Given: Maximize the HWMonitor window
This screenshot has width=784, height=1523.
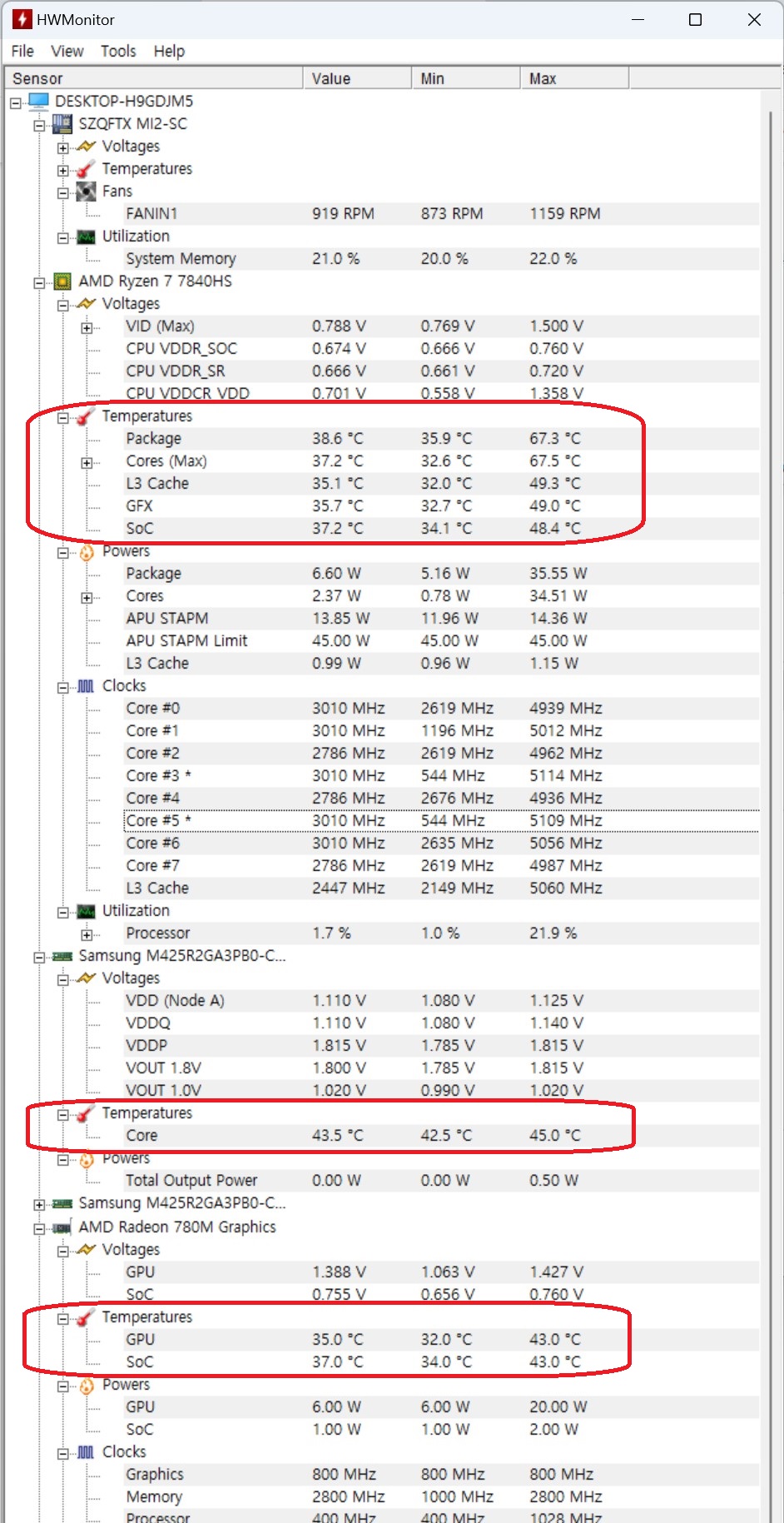Looking at the screenshot, I should (696, 19).
